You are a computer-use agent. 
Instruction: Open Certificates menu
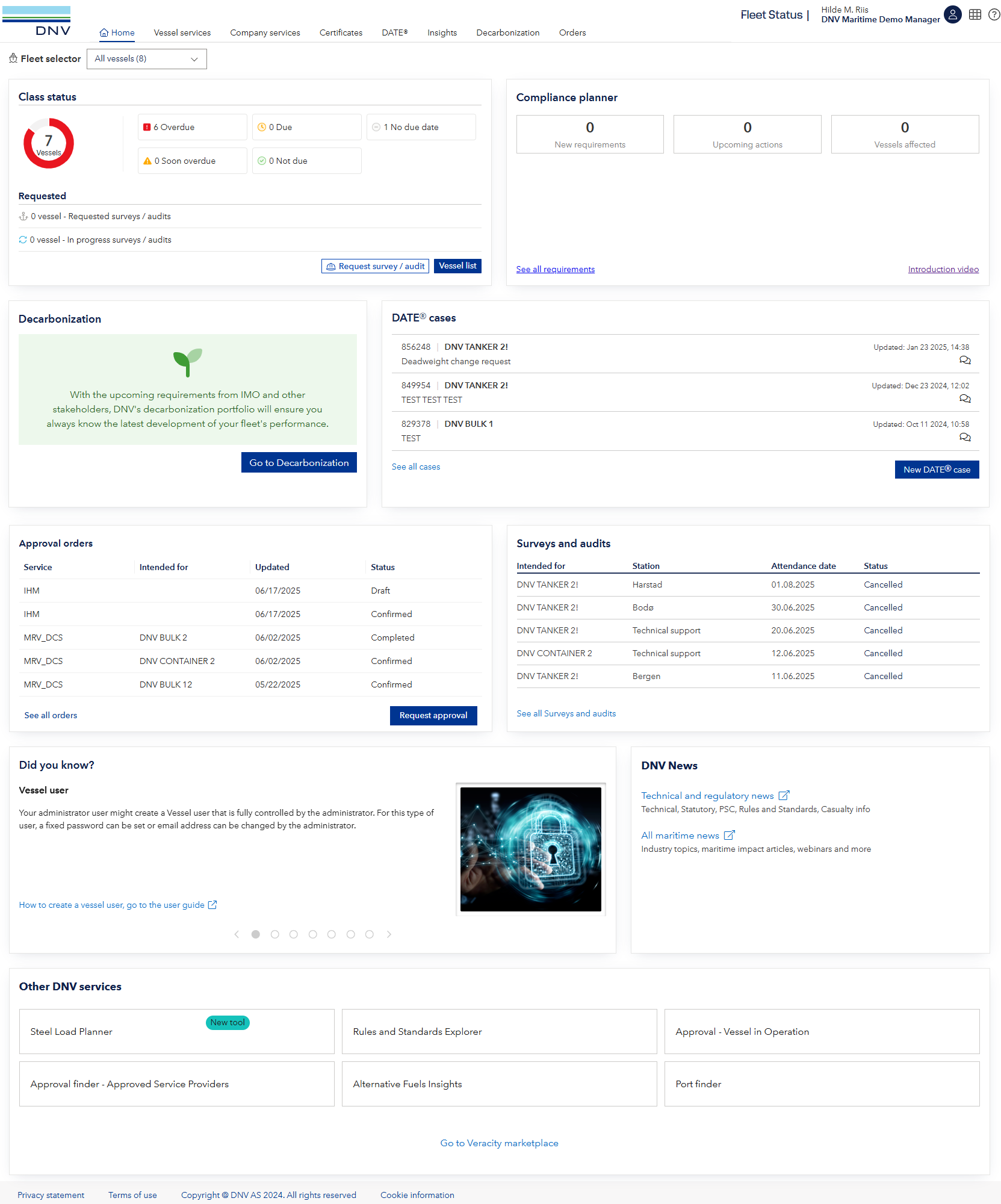pyautogui.click(x=341, y=33)
